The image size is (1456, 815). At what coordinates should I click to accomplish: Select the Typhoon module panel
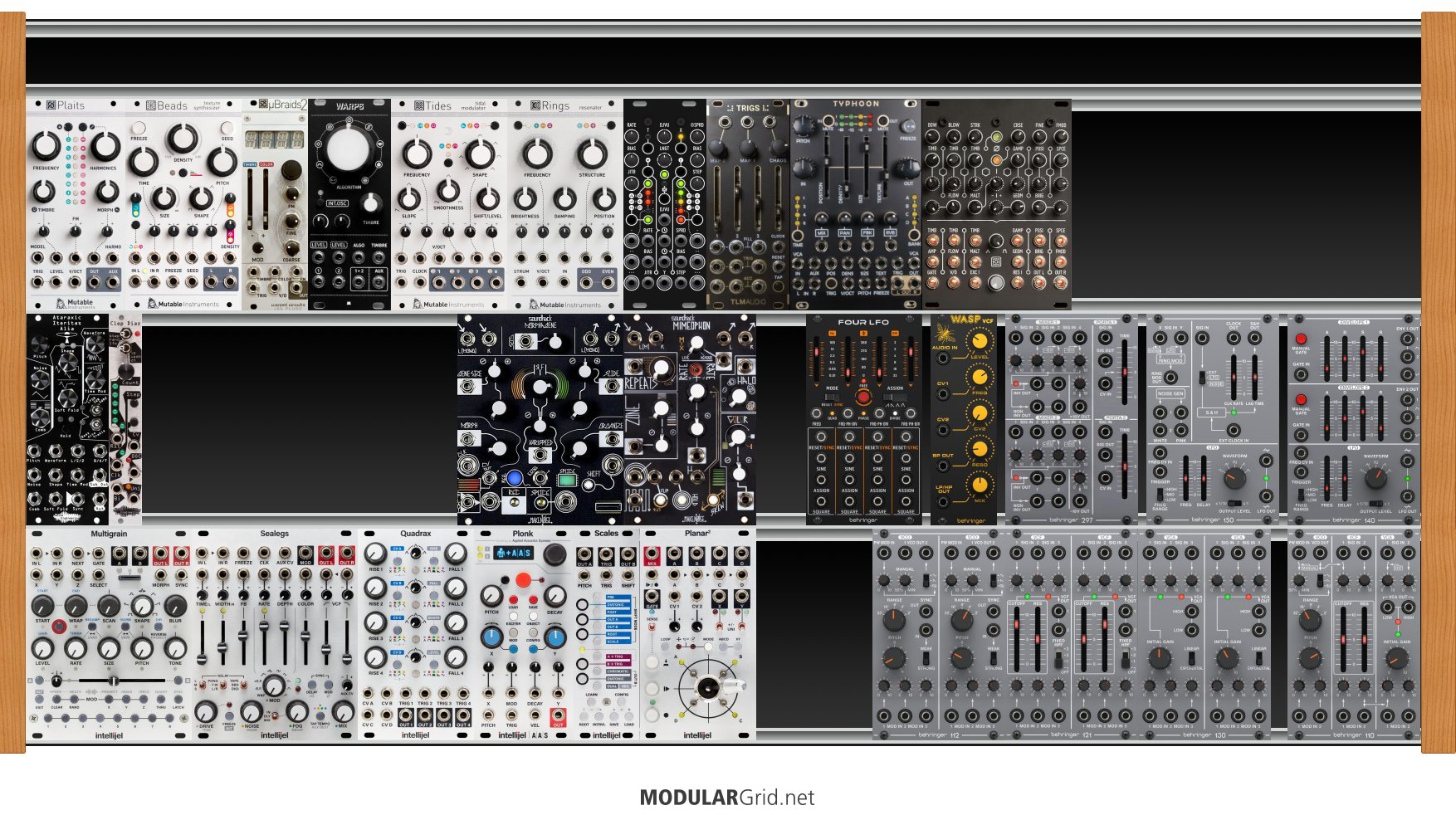coord(856,205)
